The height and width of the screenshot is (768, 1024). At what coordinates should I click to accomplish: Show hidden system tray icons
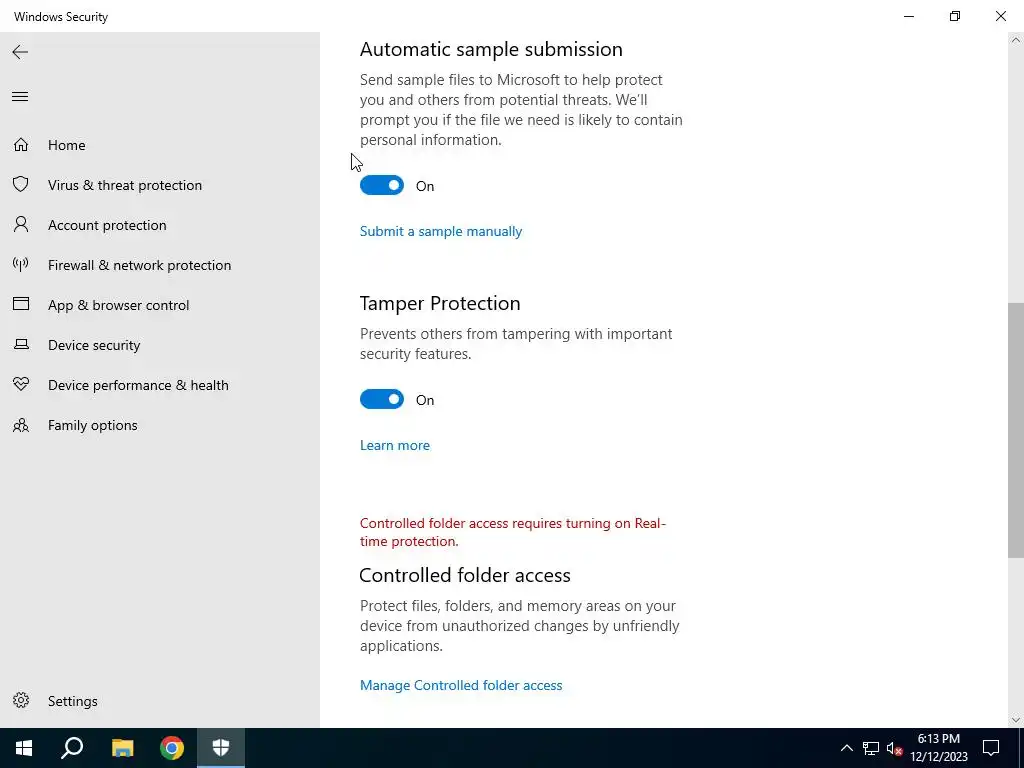(846, 748)
